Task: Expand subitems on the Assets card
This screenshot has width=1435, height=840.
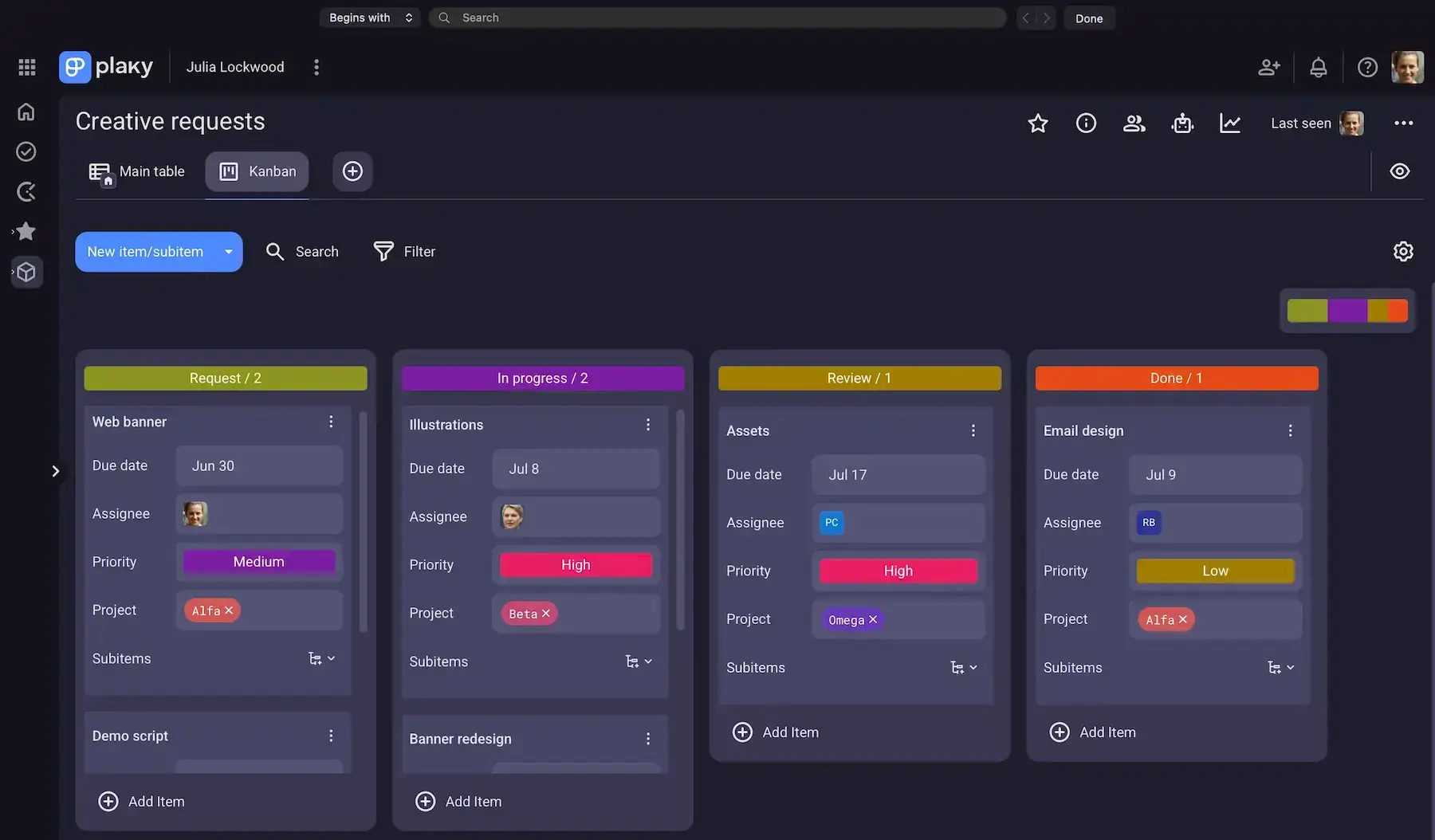Action: (x=964, y=668)
